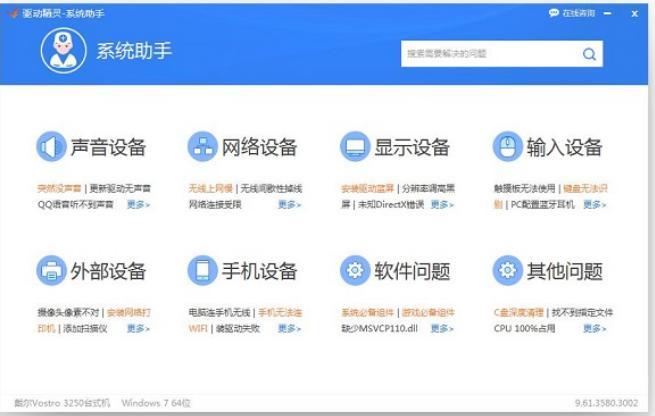The image size is (655, 416).
Task: Open the 装驱动失败 link
Action: (x=238, y=329)
